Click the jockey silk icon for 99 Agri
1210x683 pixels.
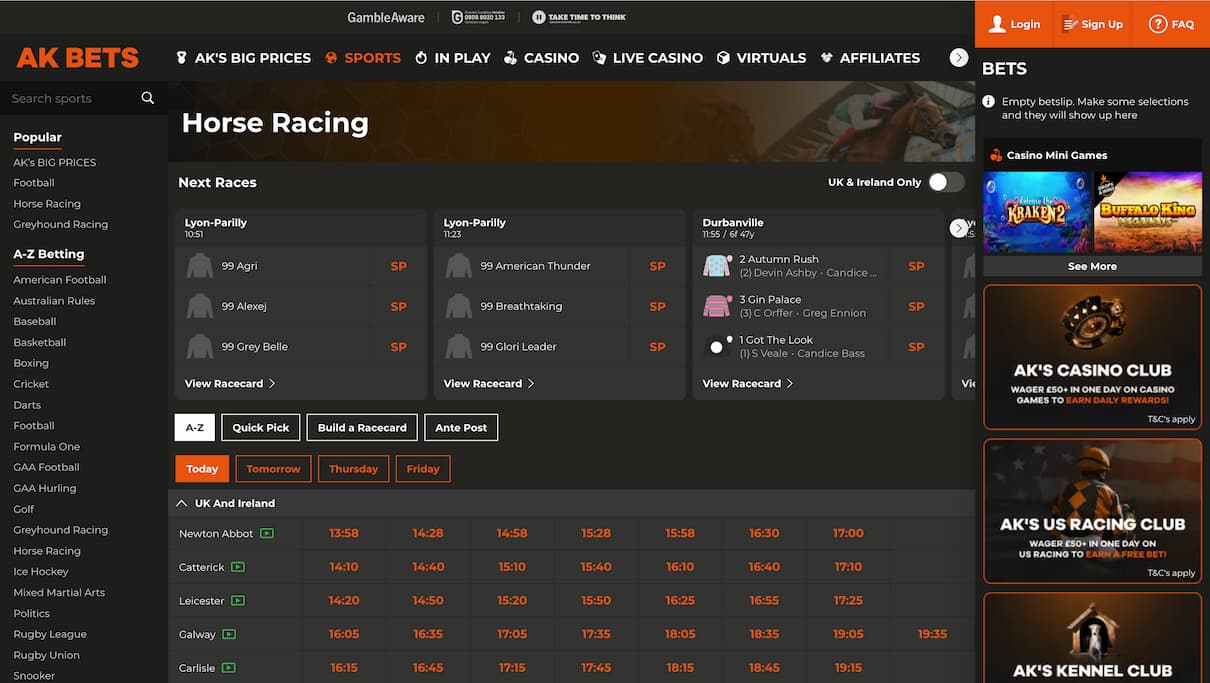pyautogui.click(x=200, y=266)
